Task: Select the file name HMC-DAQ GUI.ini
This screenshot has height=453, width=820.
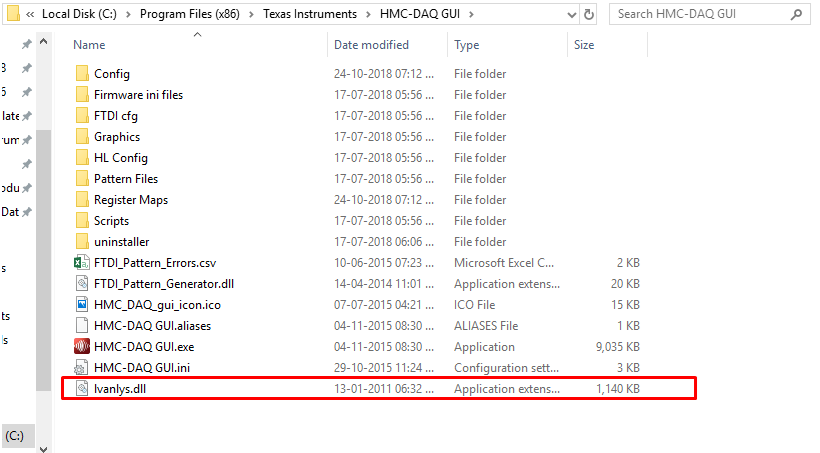Action: coord(142,368)
